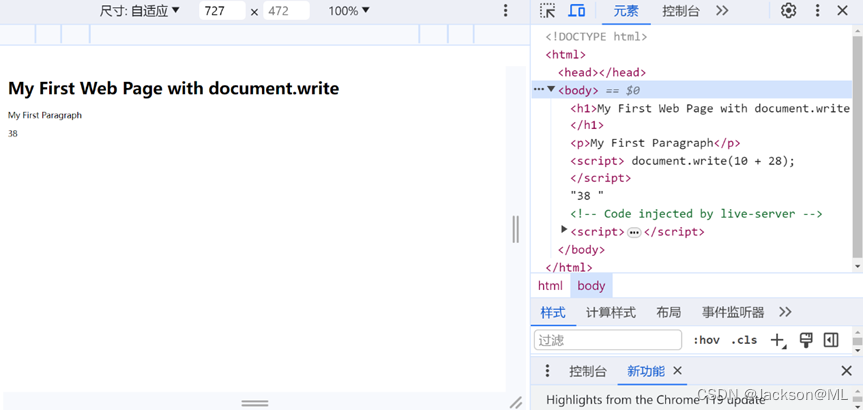Toggle the computed styles sidebar icon
The width and height of the screenshot is (863, 410).
830,340
